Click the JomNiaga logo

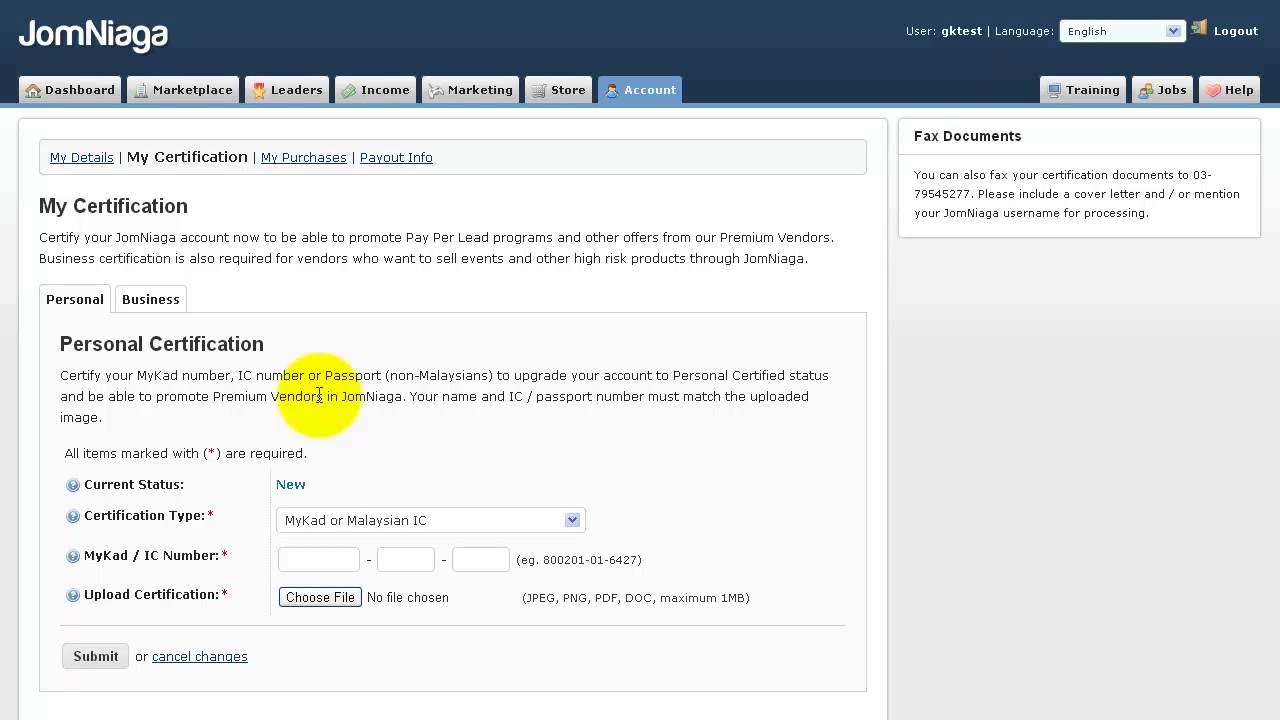(x=93, y=36)
